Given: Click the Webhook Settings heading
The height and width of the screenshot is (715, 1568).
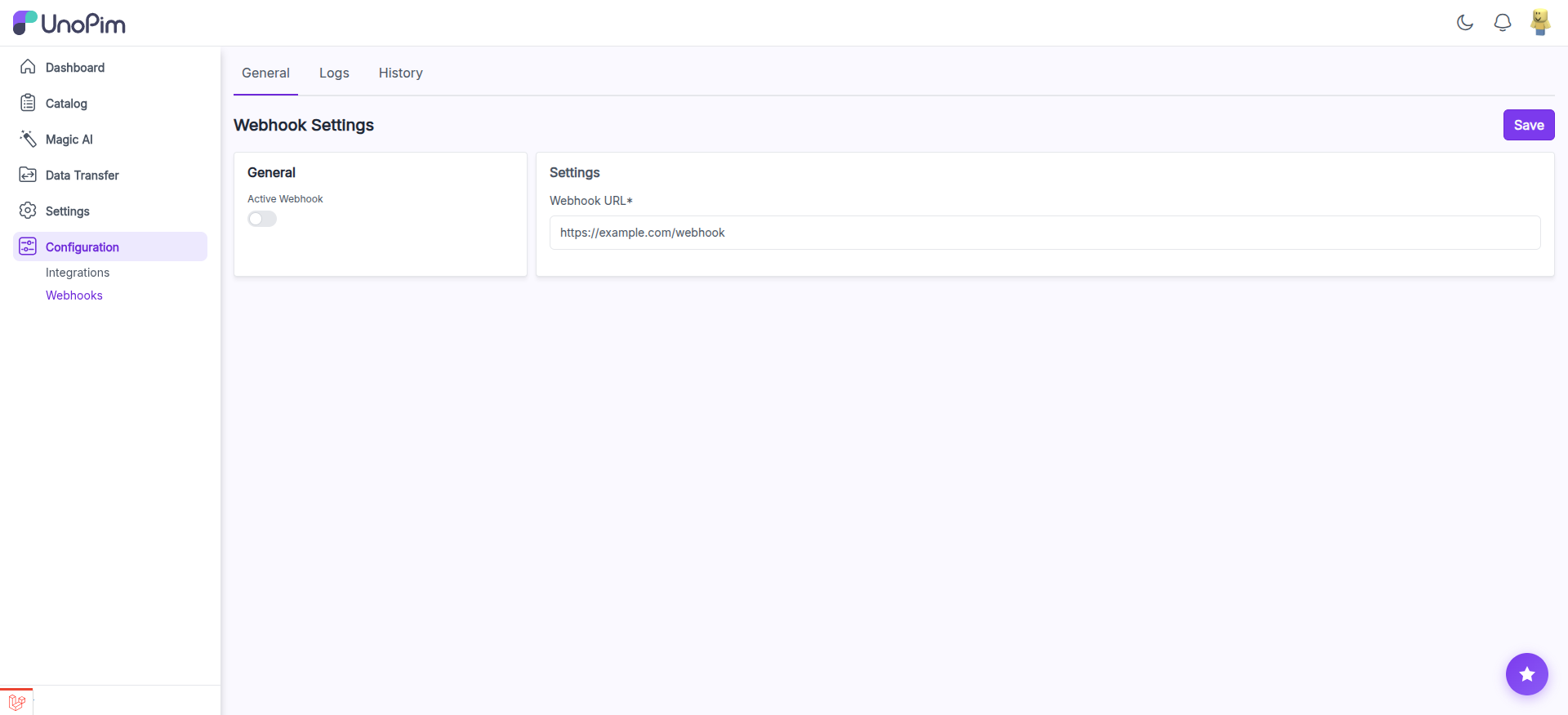Looking at the screenshot, I should point(304,125).
